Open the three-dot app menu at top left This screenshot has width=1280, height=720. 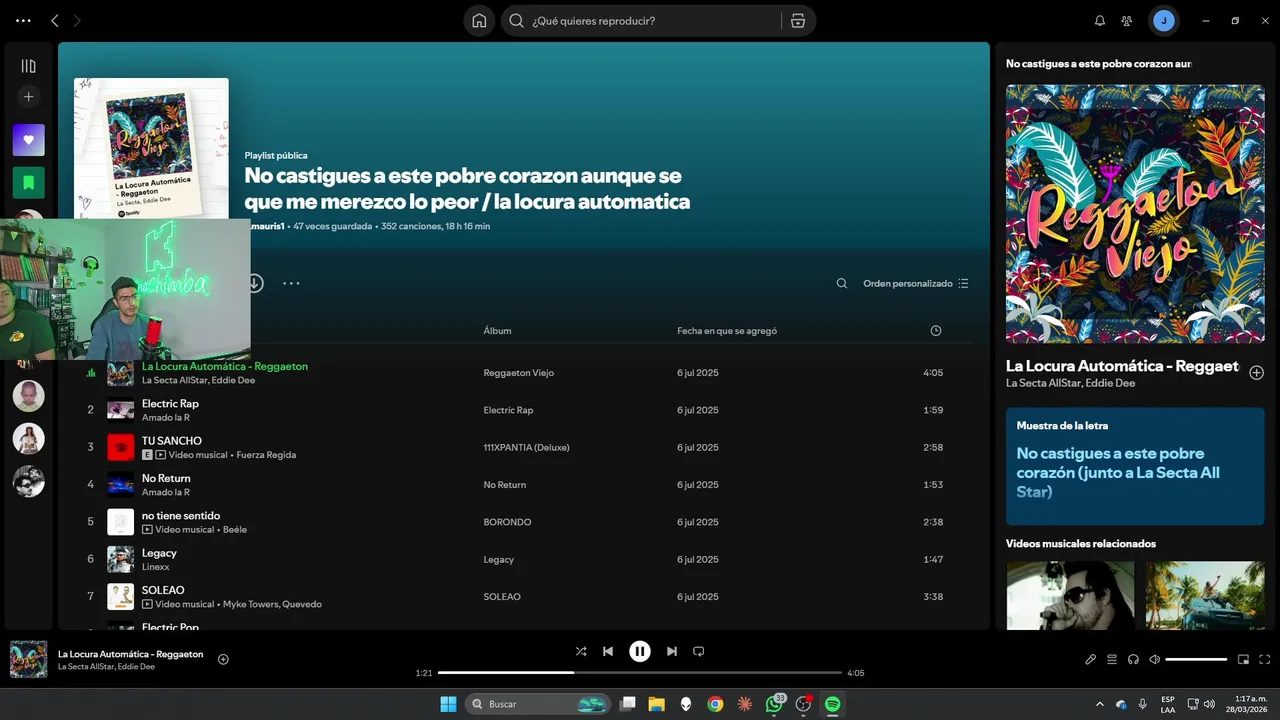pyautogui.click(x=24, y=20)
